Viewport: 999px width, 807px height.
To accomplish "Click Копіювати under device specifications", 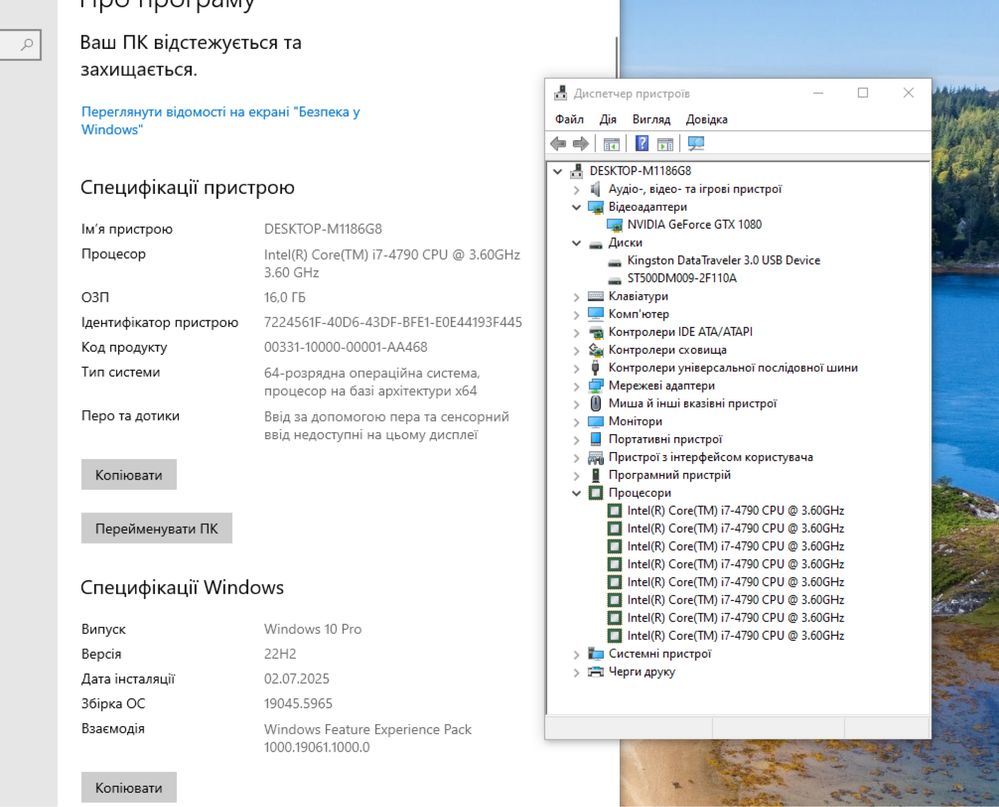I will pos(129,475).
